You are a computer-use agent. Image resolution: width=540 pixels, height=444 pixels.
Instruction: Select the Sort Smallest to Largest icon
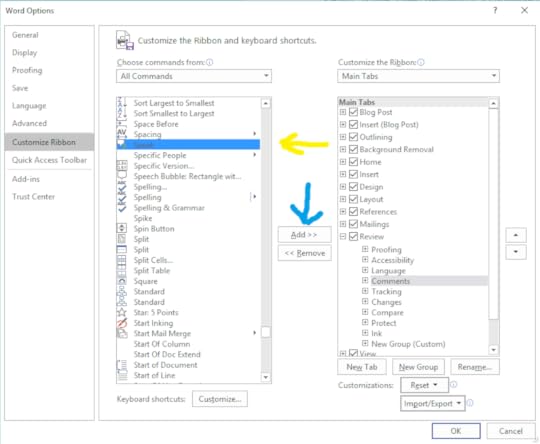[122, 113]
